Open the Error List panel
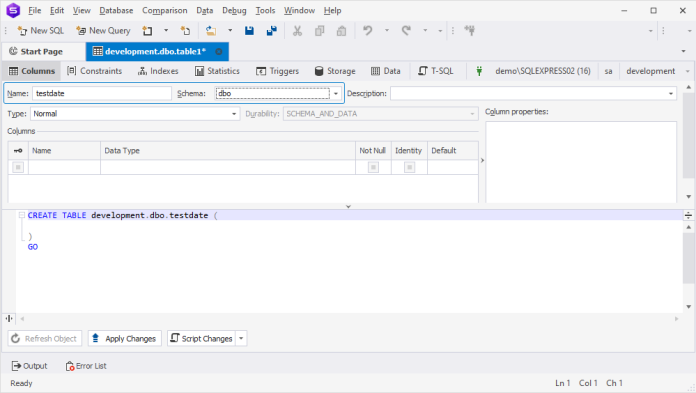 [86, 366]
